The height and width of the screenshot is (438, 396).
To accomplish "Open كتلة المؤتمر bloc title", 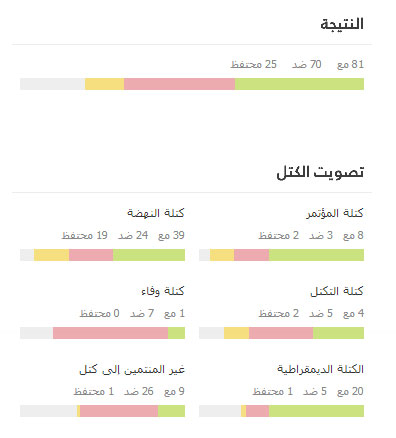I will coord(335,213).
